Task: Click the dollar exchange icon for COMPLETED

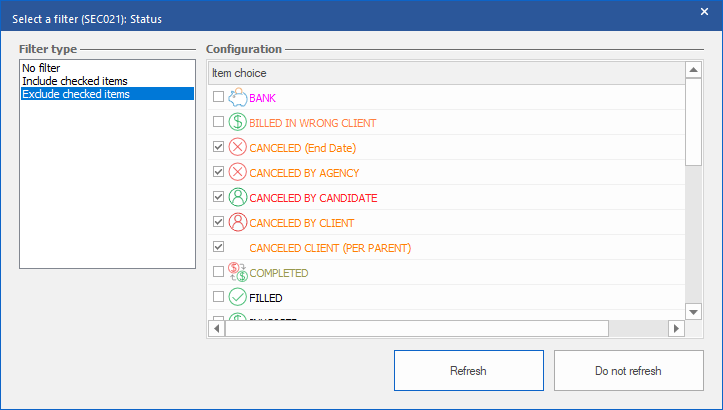Action: click(237, 273)
